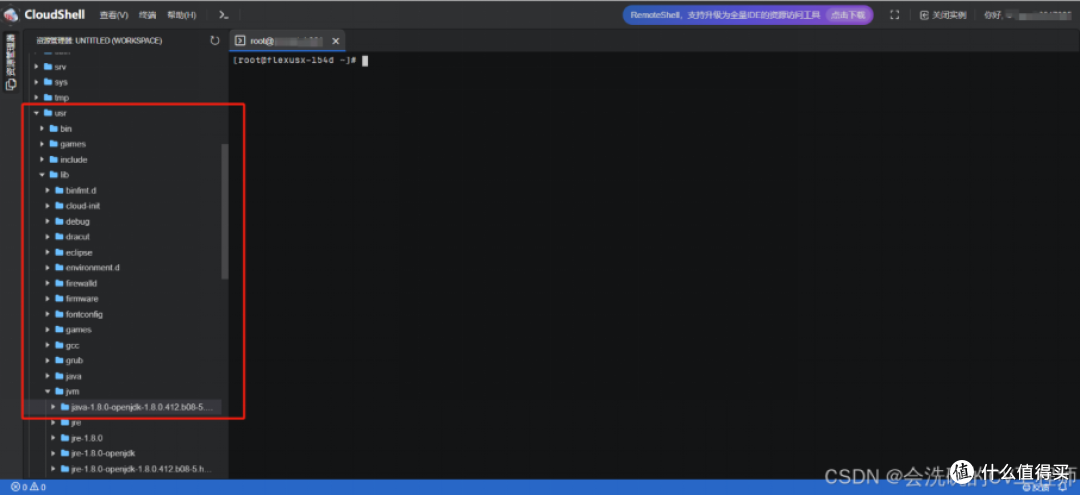Click the jre folder icon

(65, 422)
